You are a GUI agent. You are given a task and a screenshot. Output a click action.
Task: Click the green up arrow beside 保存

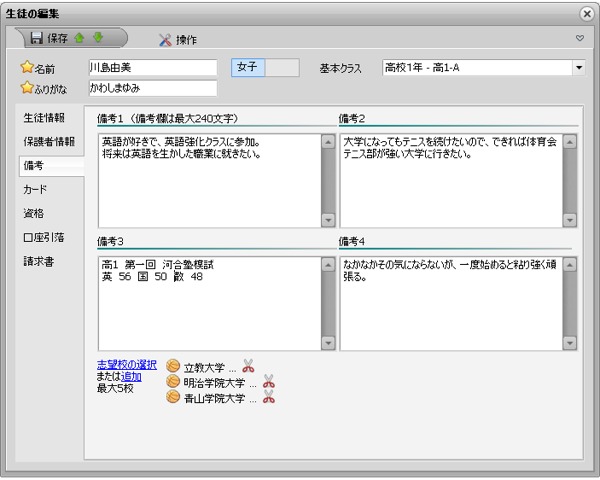[x=78, y=39]
